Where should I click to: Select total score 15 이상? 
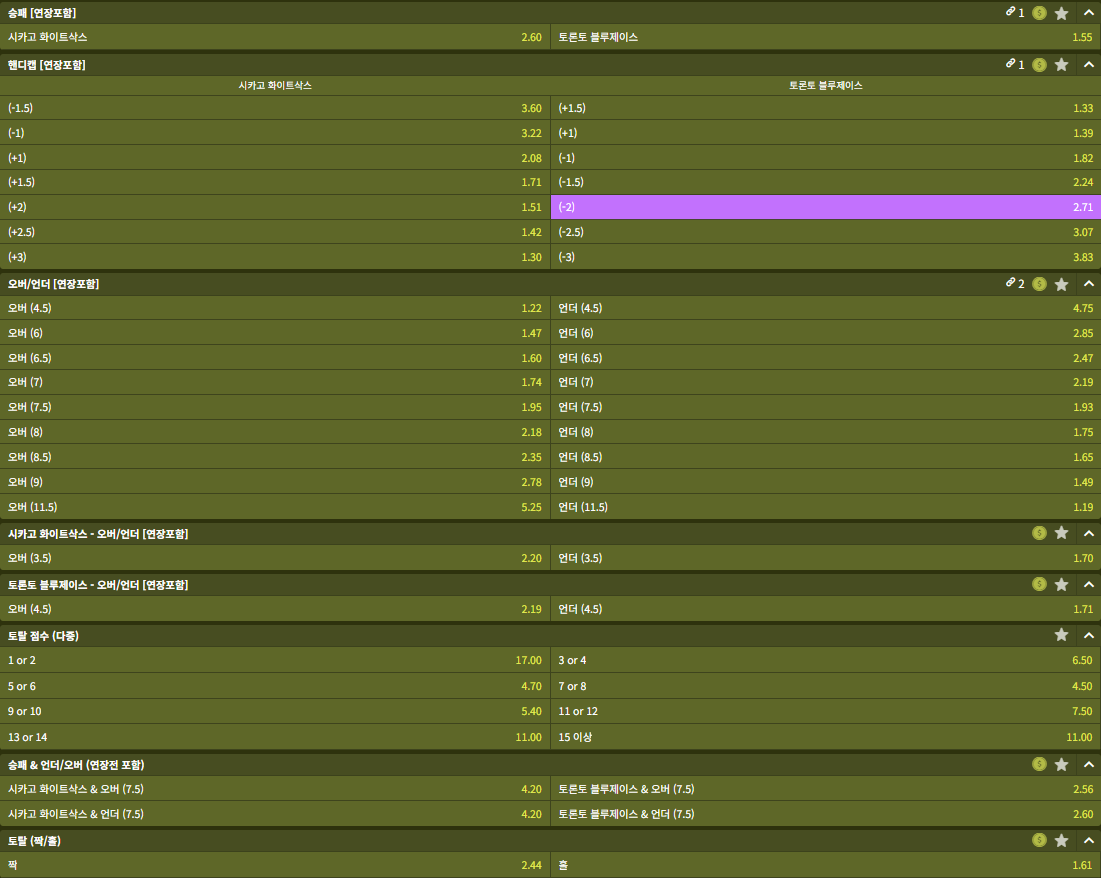[x=826, y=737]
